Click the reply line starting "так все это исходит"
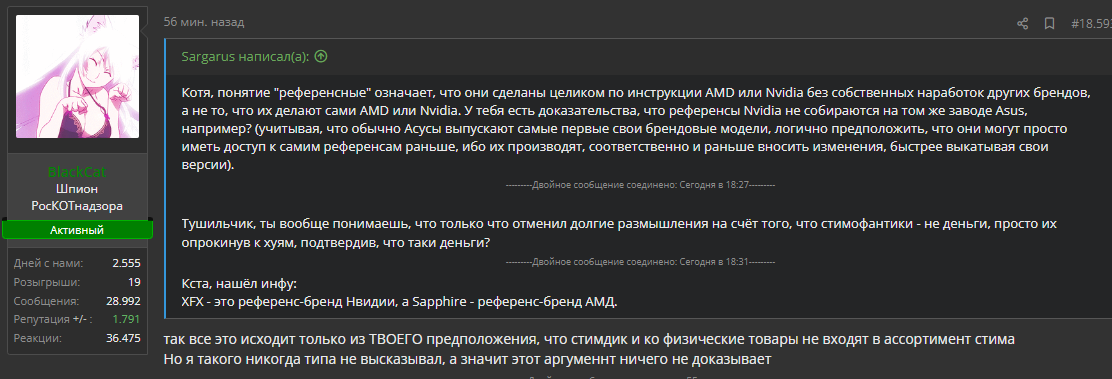The image size is (1112, 379). tap(589, 339)
